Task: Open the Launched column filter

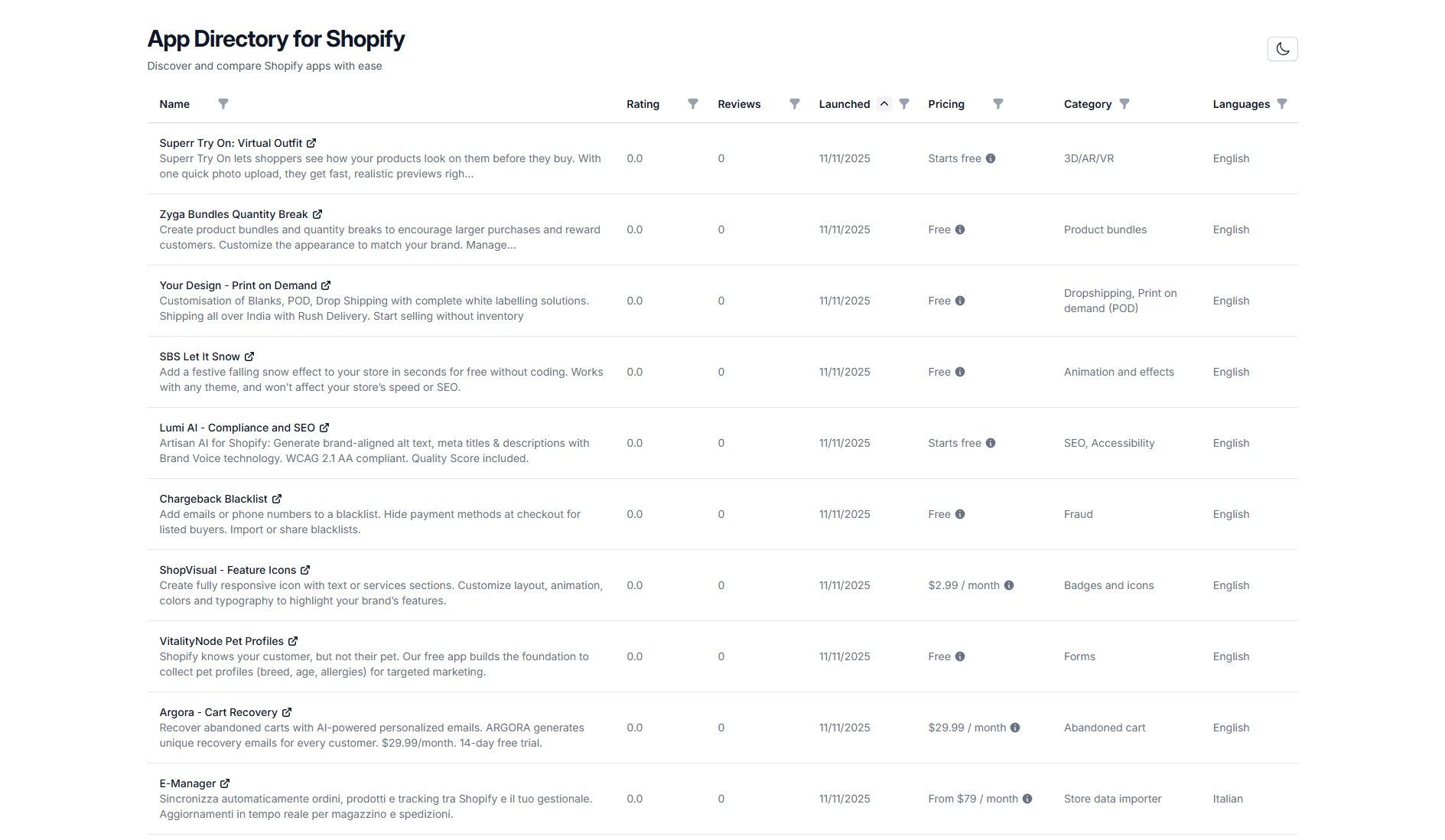Action: (904, 104)
